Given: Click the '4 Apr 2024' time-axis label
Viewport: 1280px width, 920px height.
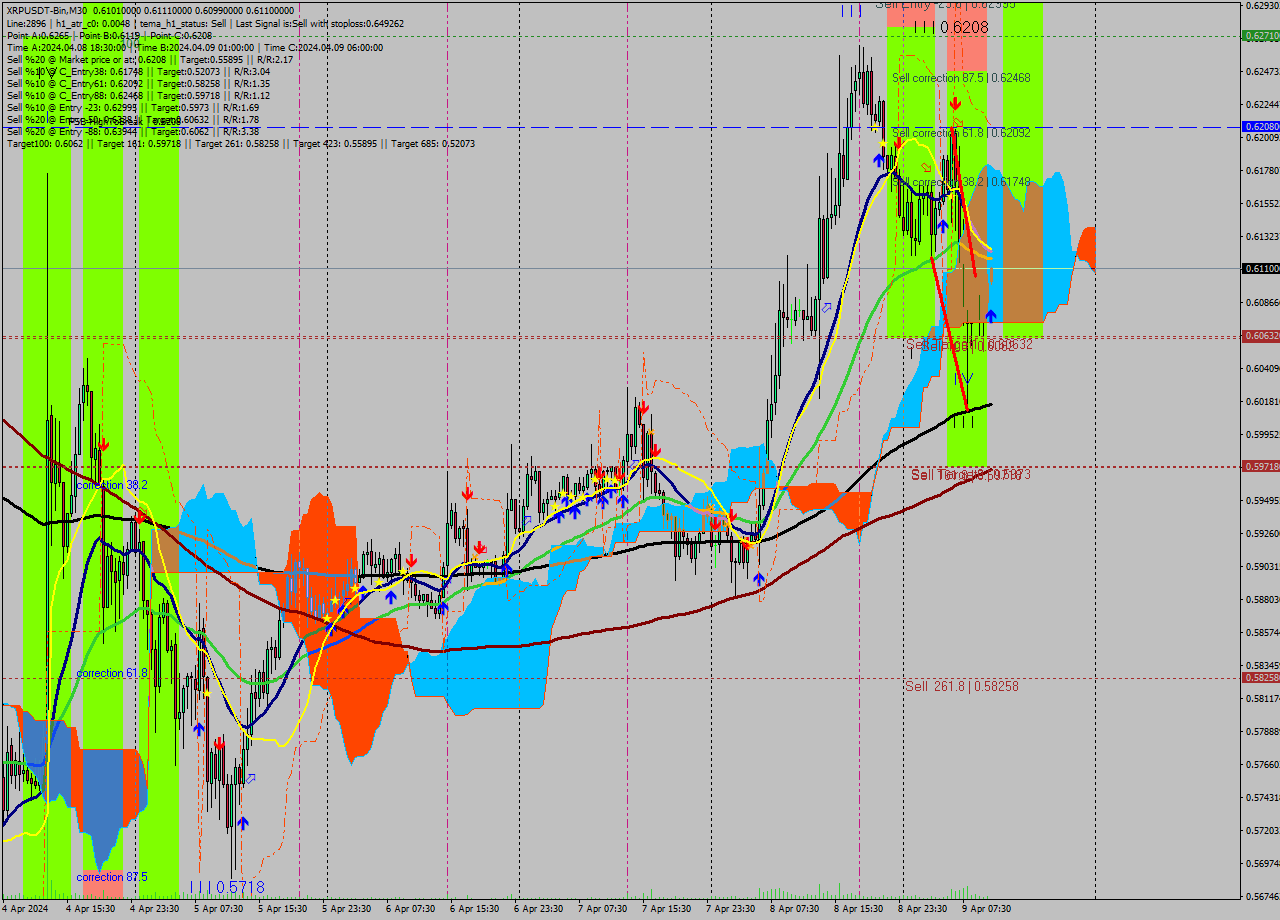Looking at the screenshot, I should pos(25,909).
